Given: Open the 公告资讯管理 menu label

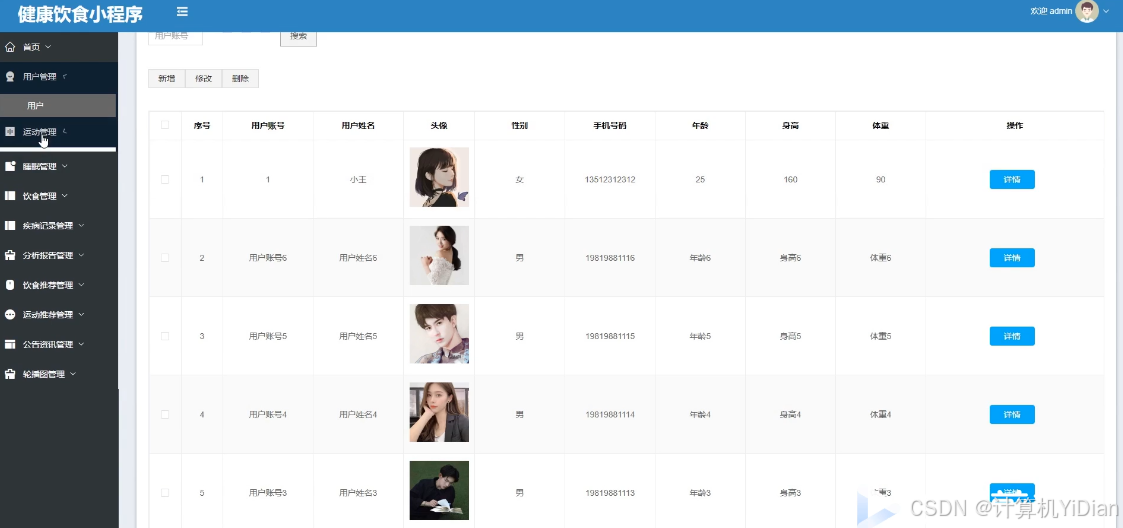Looking at the screenshot, I should (x=48, y=345).
